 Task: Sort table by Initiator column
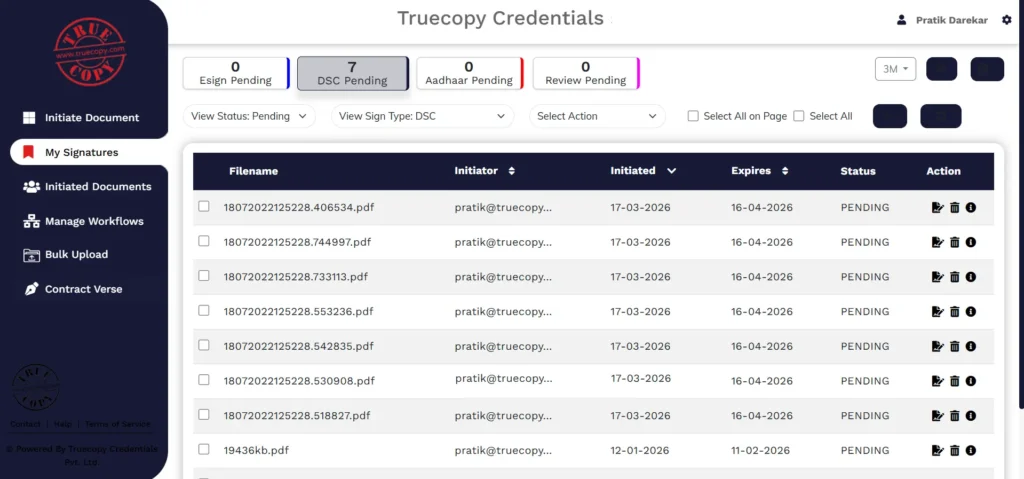pyautogui.click(x=511, y=171)
